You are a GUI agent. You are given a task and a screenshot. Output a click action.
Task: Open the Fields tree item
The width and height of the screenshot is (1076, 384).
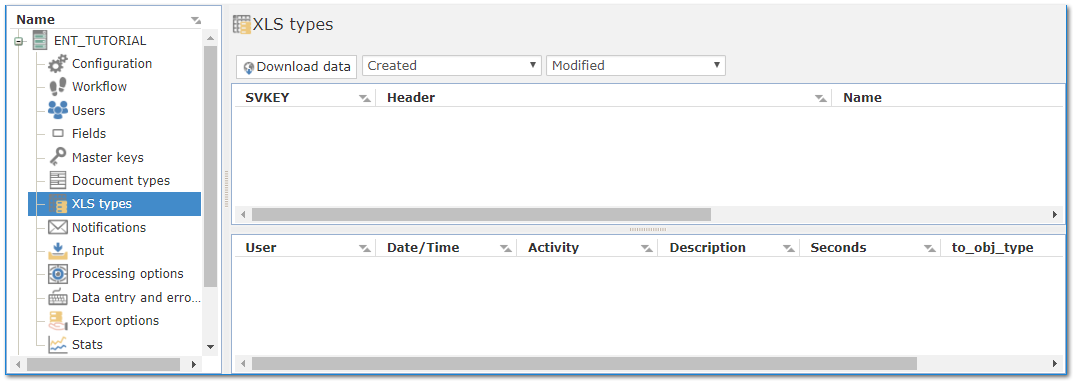89,134
